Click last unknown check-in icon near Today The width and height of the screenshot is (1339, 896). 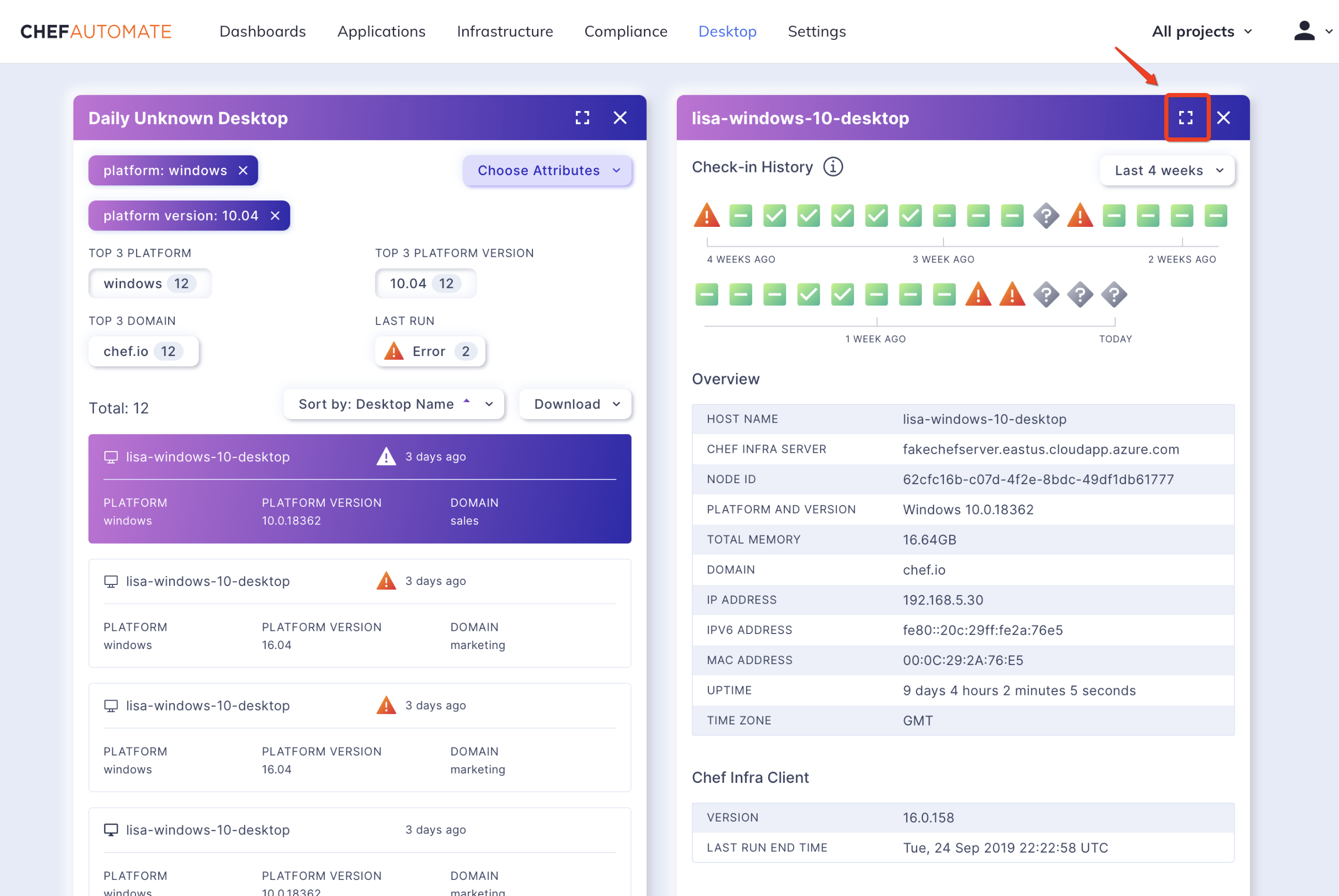[x=1114, y=295]
